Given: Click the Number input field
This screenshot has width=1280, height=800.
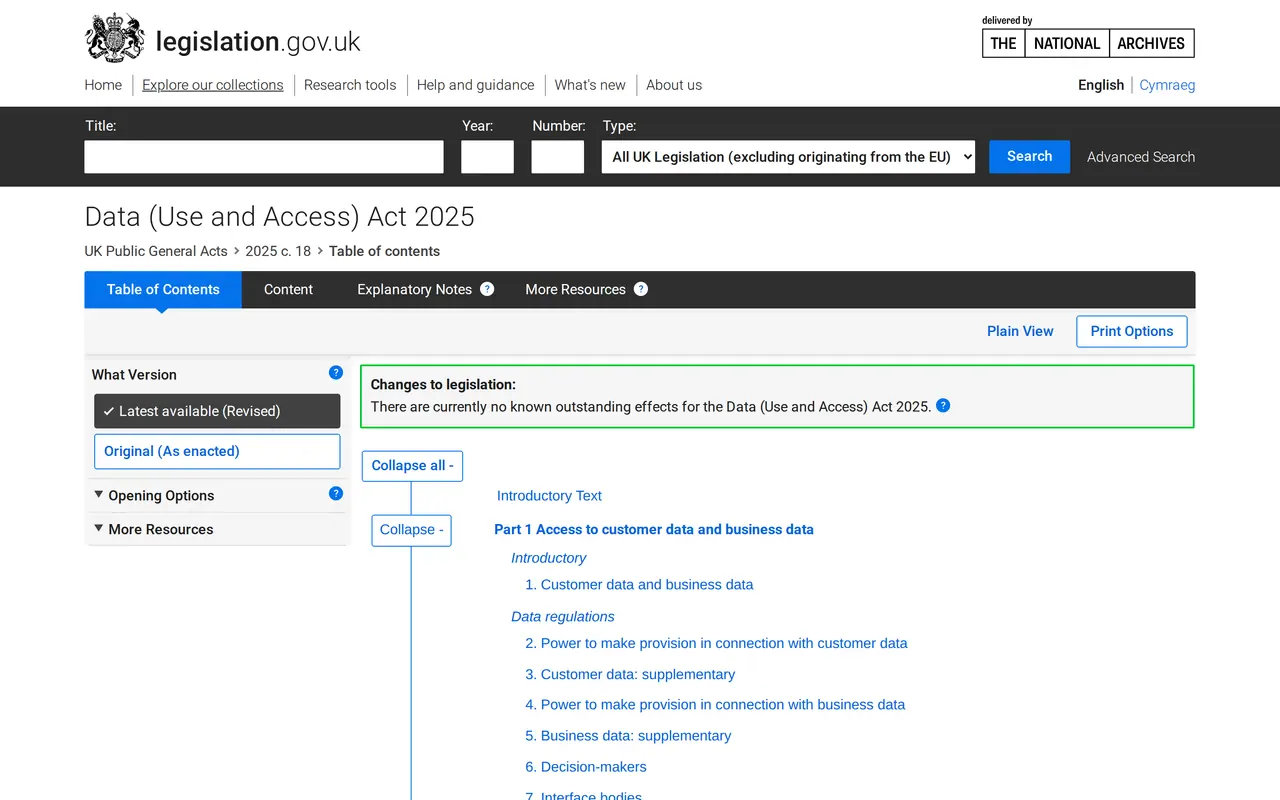Looking at the screenshot, I should click(x=557, y=157).
